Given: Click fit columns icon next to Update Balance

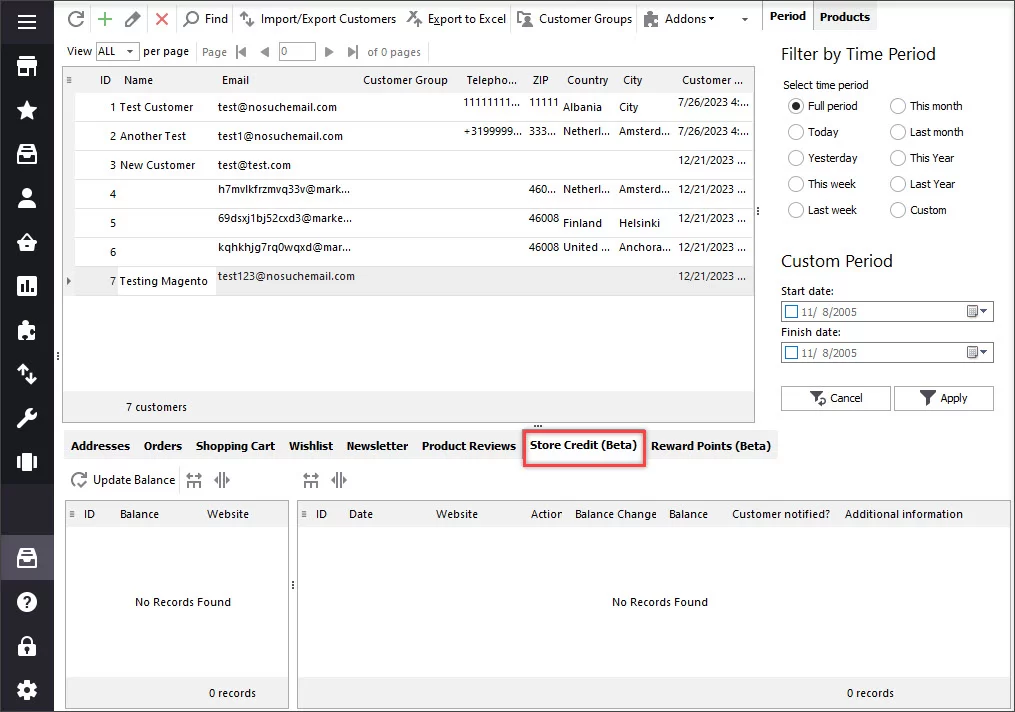Looking at the screenshot, I should click(x=194, y=480).
